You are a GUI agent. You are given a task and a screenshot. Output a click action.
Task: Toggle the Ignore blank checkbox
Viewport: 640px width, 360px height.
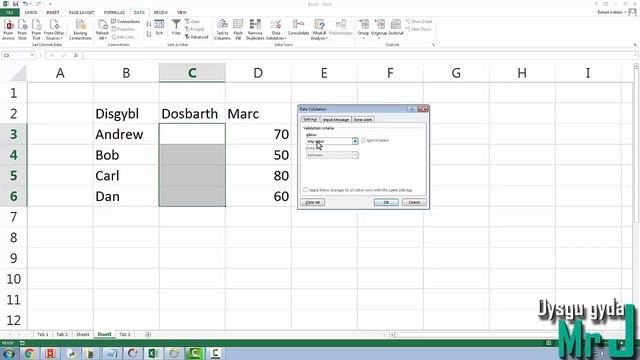[x=363, y=140]
